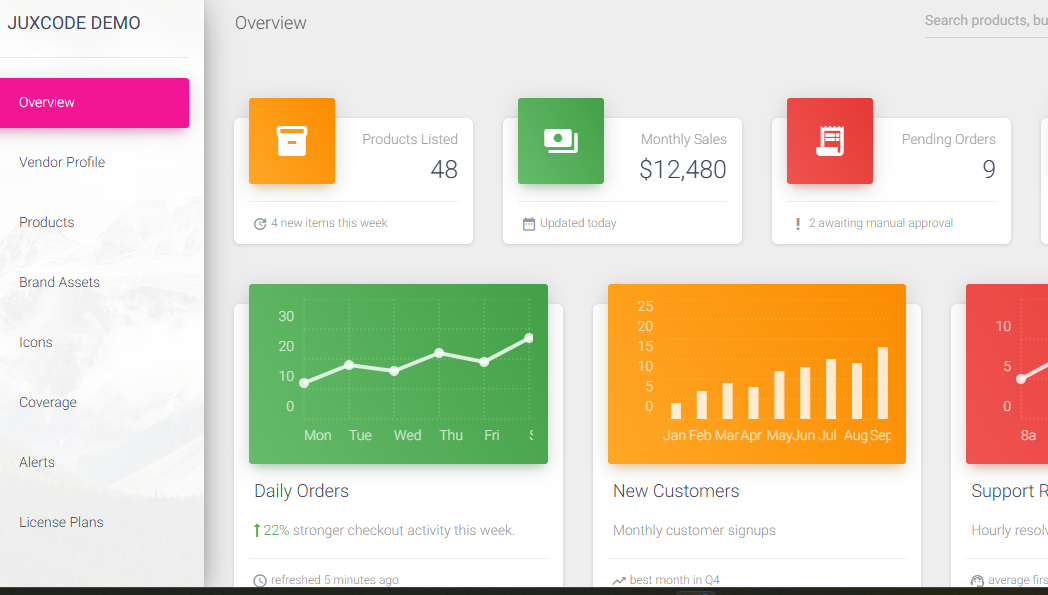Focus the search products input field
The image size is (1048, 595).
pos(985,21)
